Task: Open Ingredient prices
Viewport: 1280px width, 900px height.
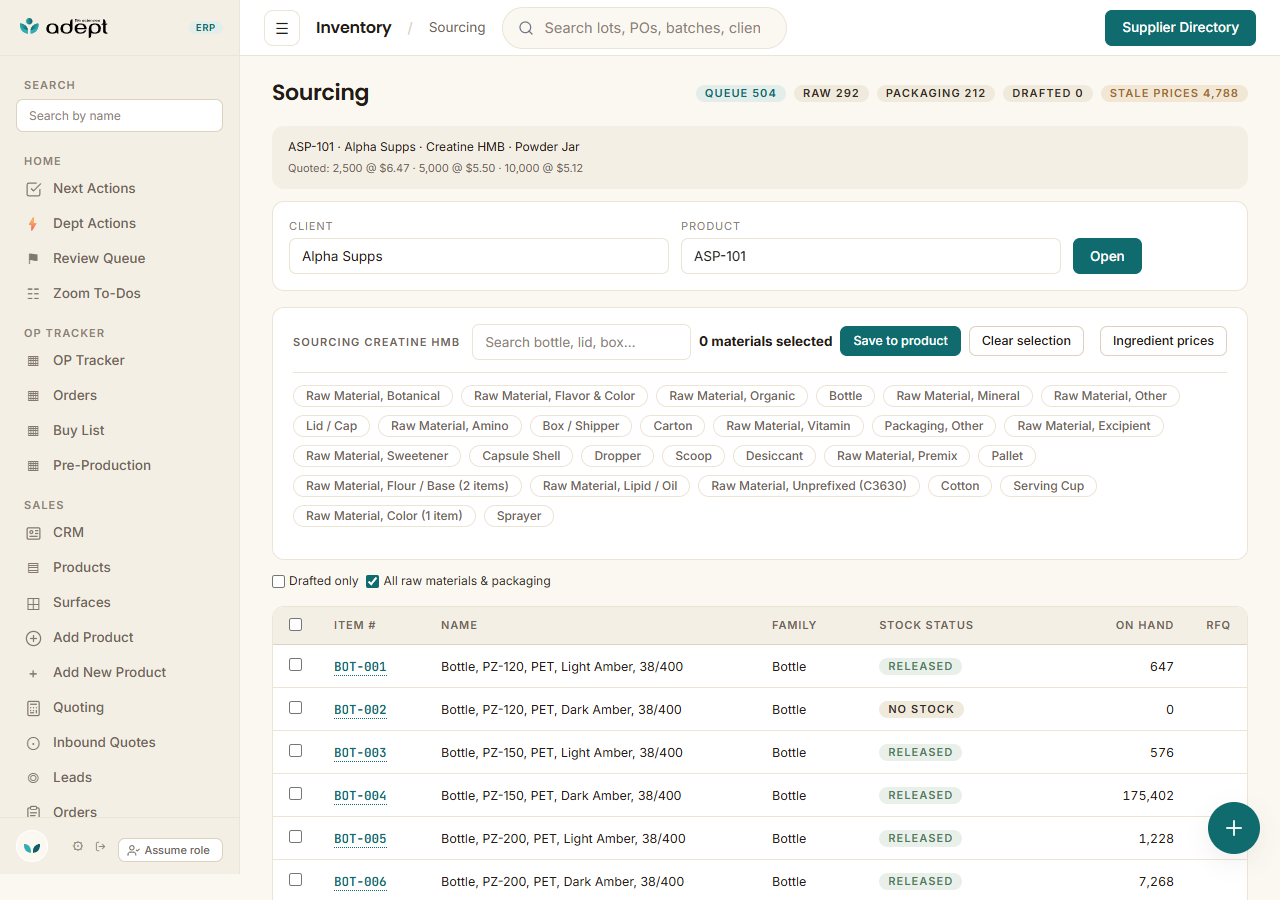Action: 1163,341
